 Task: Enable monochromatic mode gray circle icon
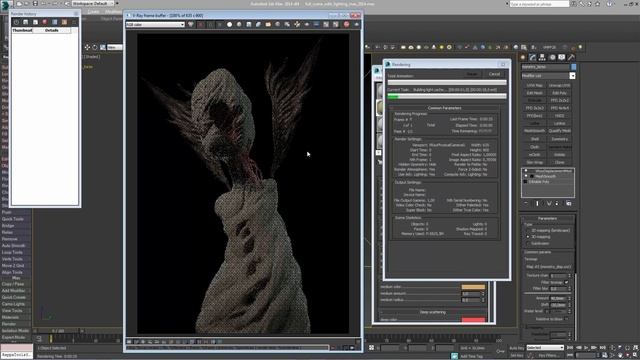click(x=239, y=24)
